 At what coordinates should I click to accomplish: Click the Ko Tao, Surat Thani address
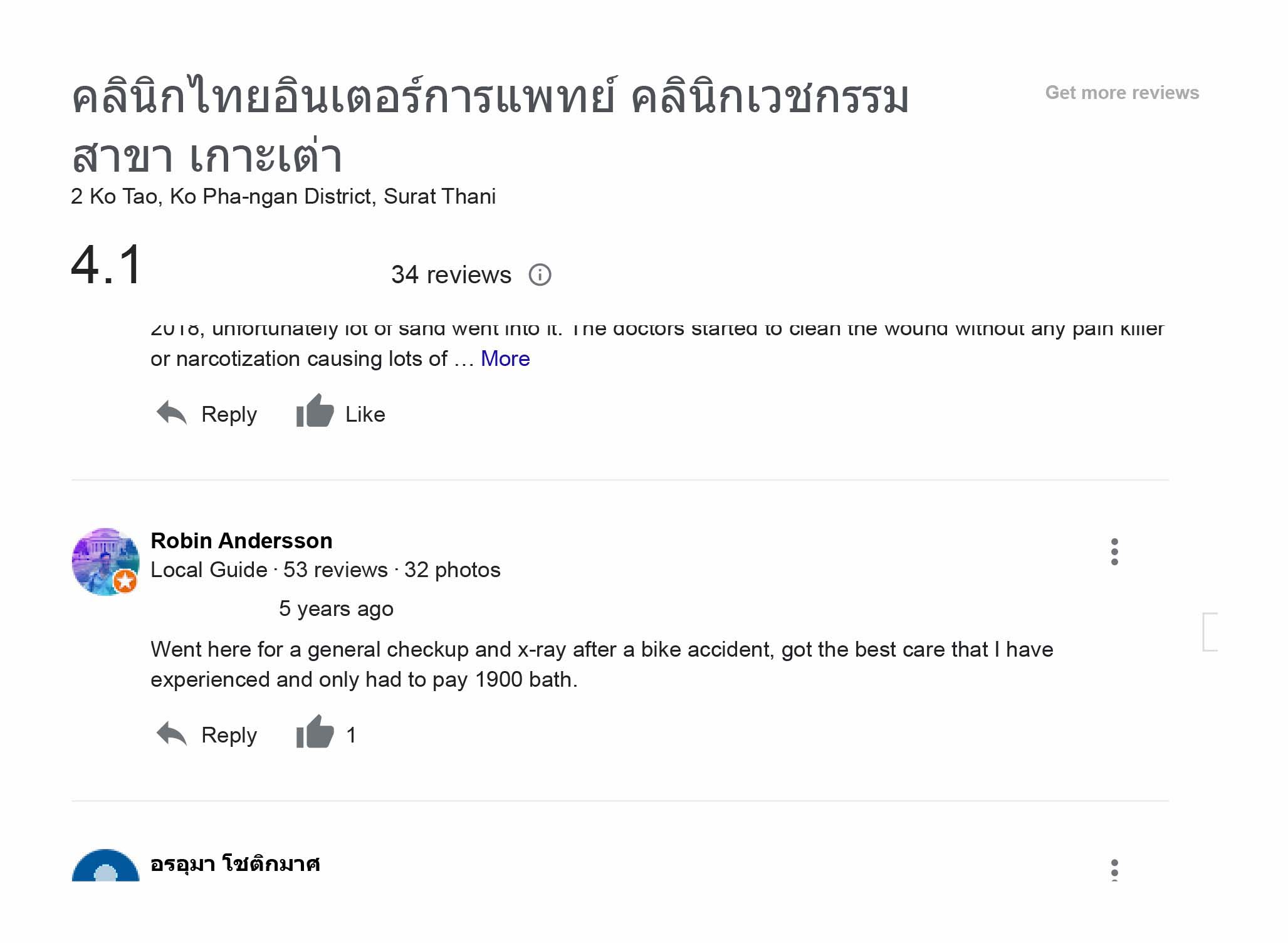click(283, 197)
